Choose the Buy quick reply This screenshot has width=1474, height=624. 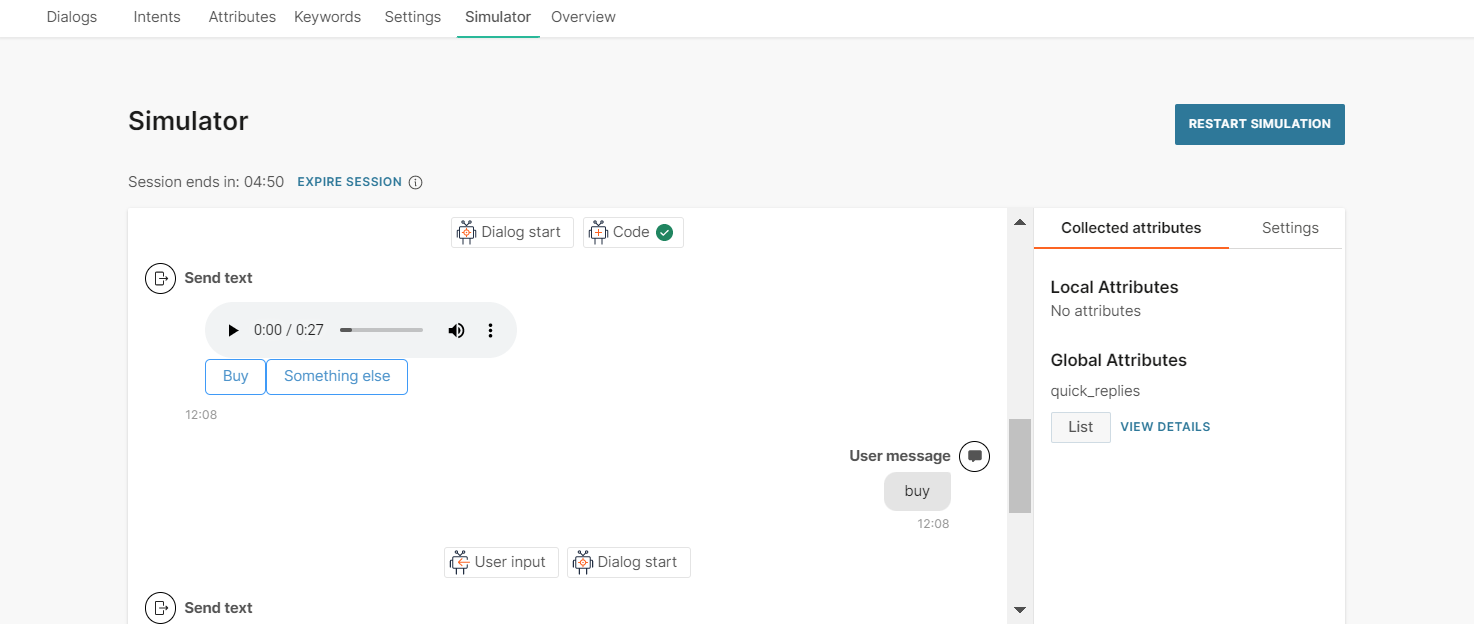(235, 376)
